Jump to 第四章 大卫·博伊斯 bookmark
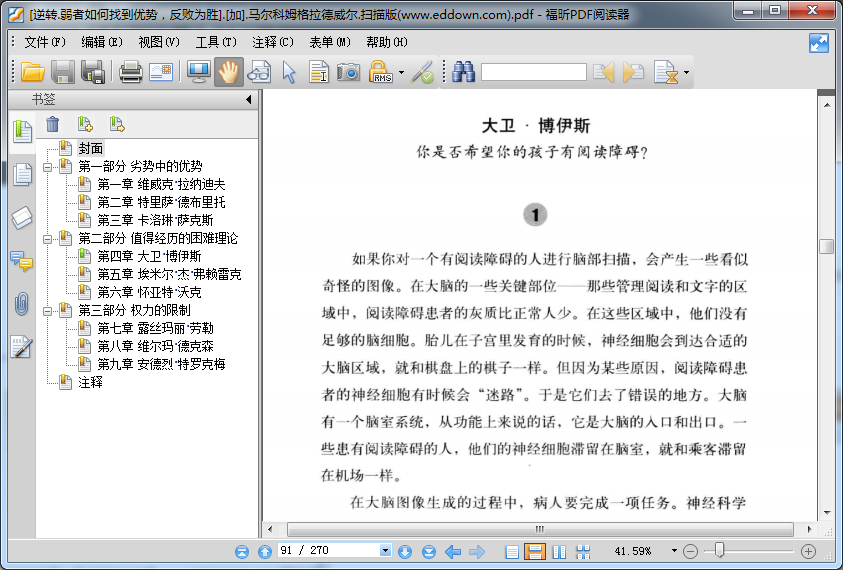The image size is (843, 570). pyautogui.click(x=149, y=256)
